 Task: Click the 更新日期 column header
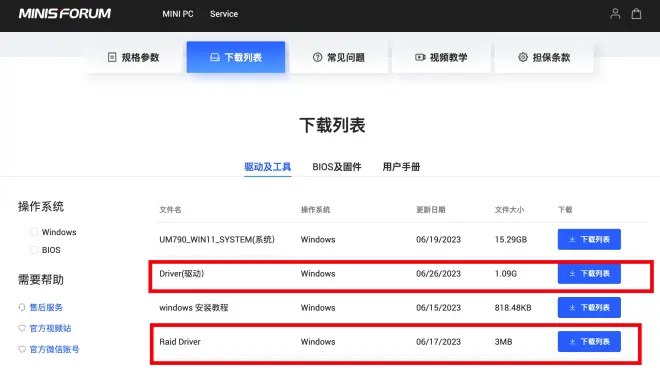[x=431, y=210]
